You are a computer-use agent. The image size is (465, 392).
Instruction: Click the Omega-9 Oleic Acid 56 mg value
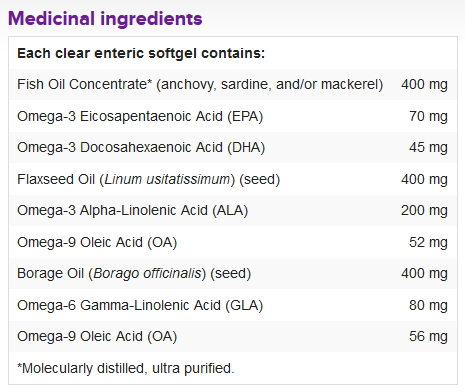pyautogui.click(x=428, y=336)
